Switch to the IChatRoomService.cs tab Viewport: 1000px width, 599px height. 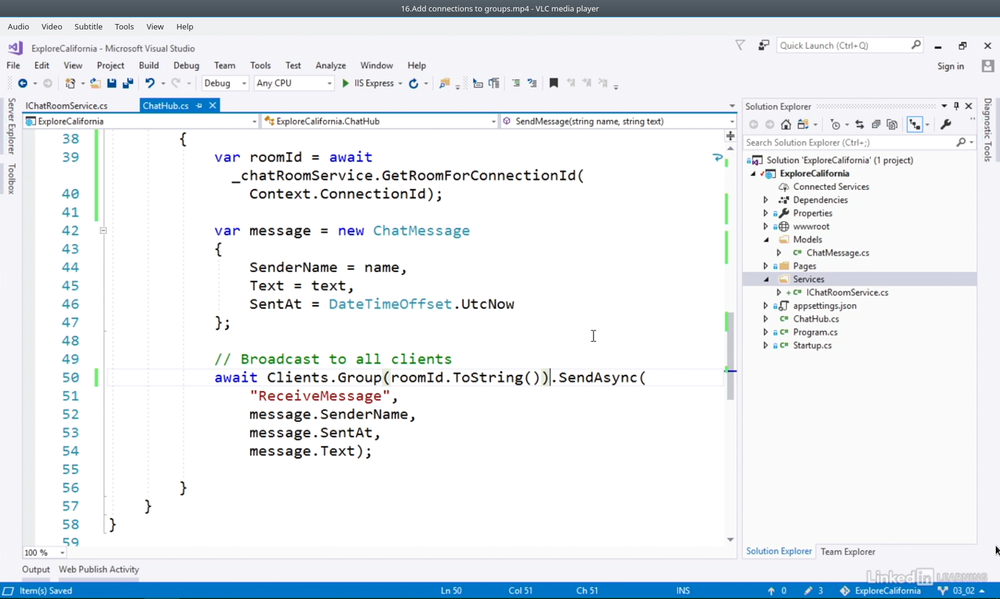point(66,106)
